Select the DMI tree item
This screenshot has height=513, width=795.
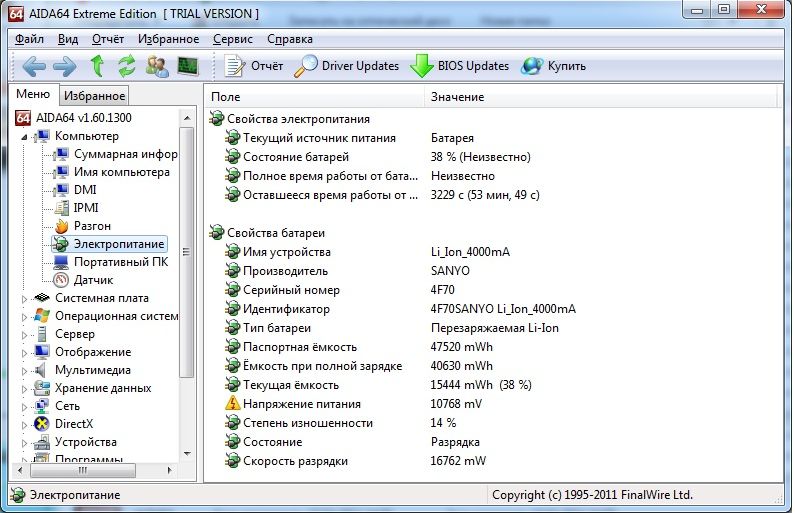pos(85,190)
